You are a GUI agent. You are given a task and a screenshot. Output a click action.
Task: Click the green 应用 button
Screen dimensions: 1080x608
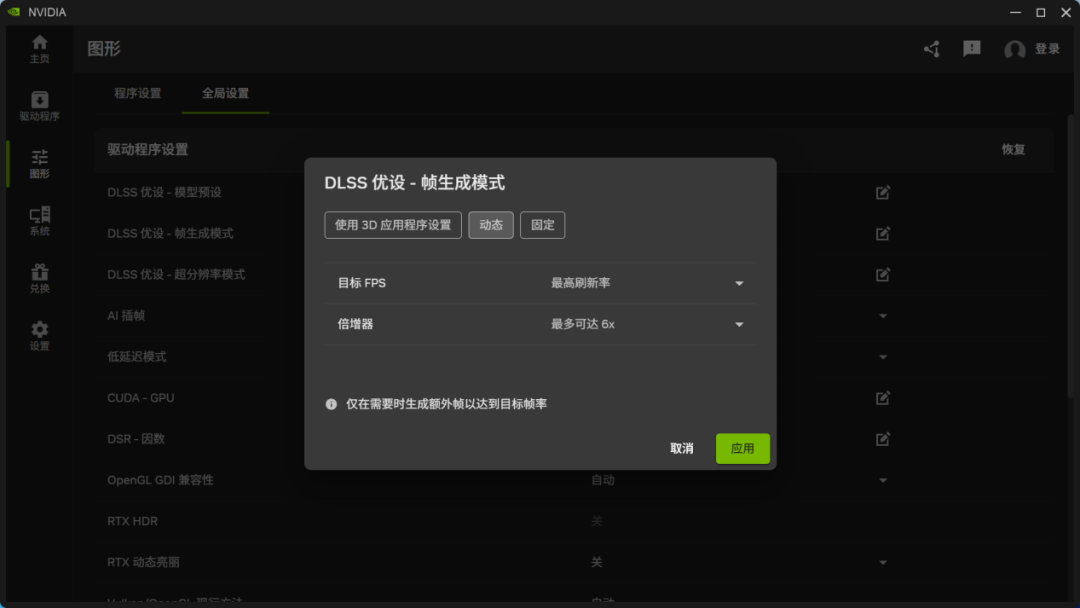coord(742,448)
